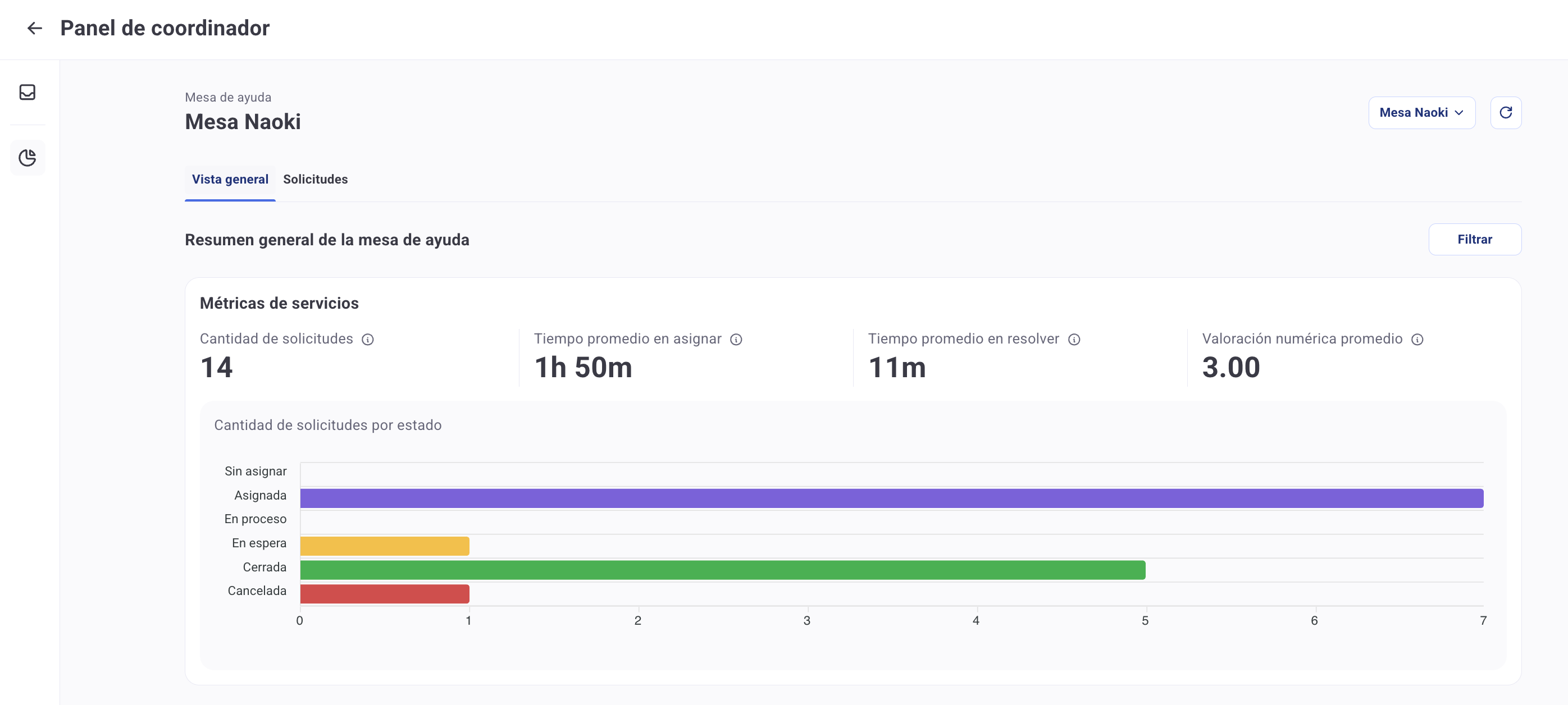
Task: Click info icon beside Cantidad de solicitudes
Action: [x=368, y=340]
